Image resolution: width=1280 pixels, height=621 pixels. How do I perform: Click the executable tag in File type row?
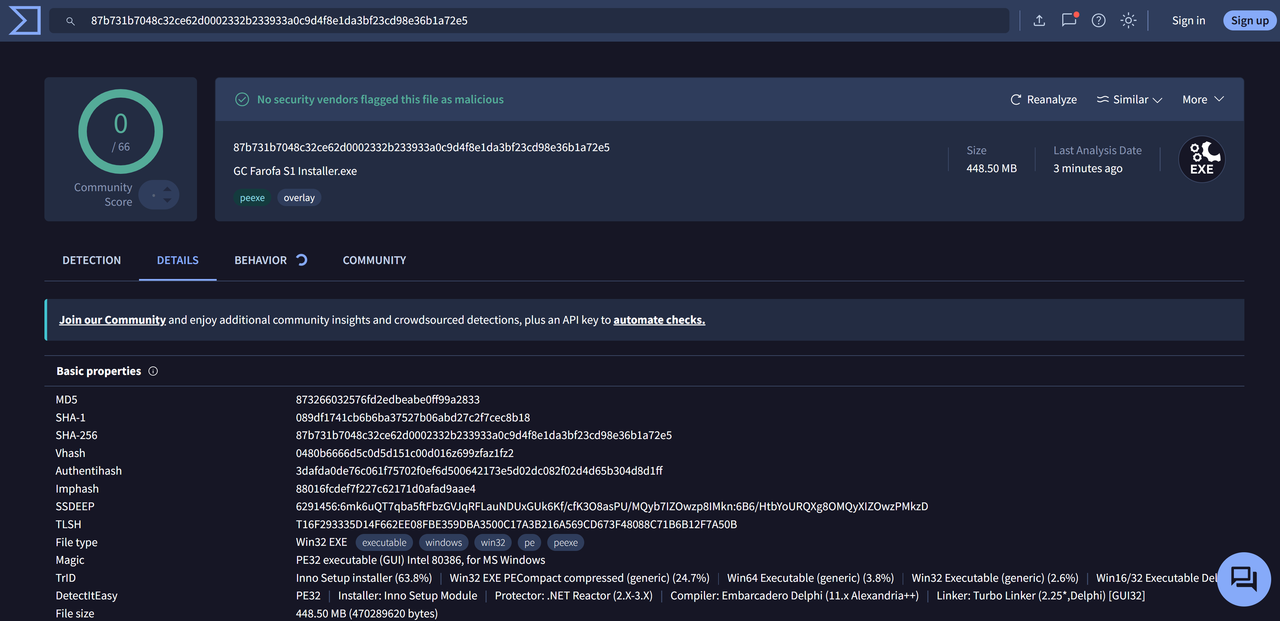pyautogui.click(x=384, y=543)
